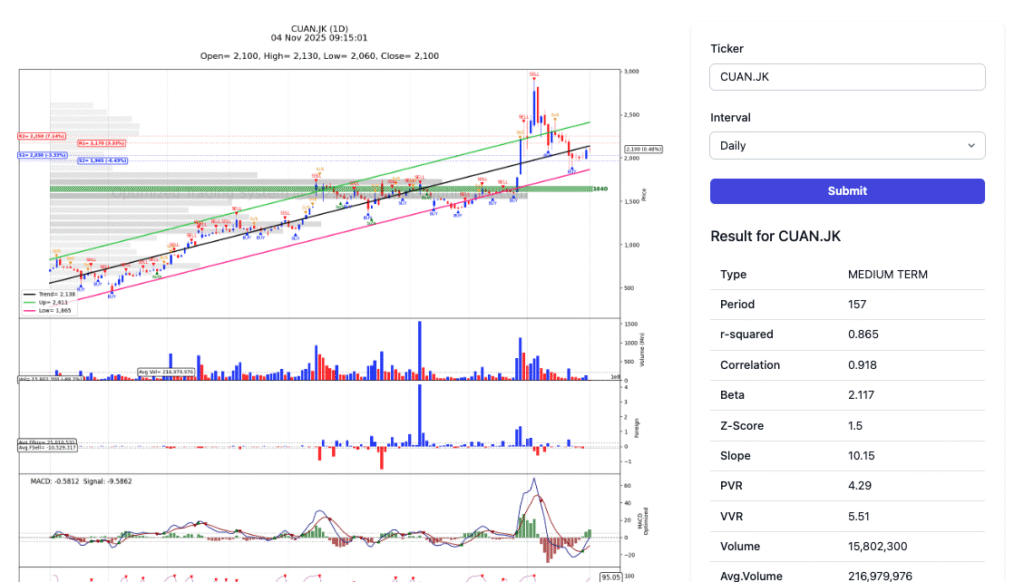1024x582 pixels.
Task: Click the Low entry in chart legend
Action: [47, 309]
